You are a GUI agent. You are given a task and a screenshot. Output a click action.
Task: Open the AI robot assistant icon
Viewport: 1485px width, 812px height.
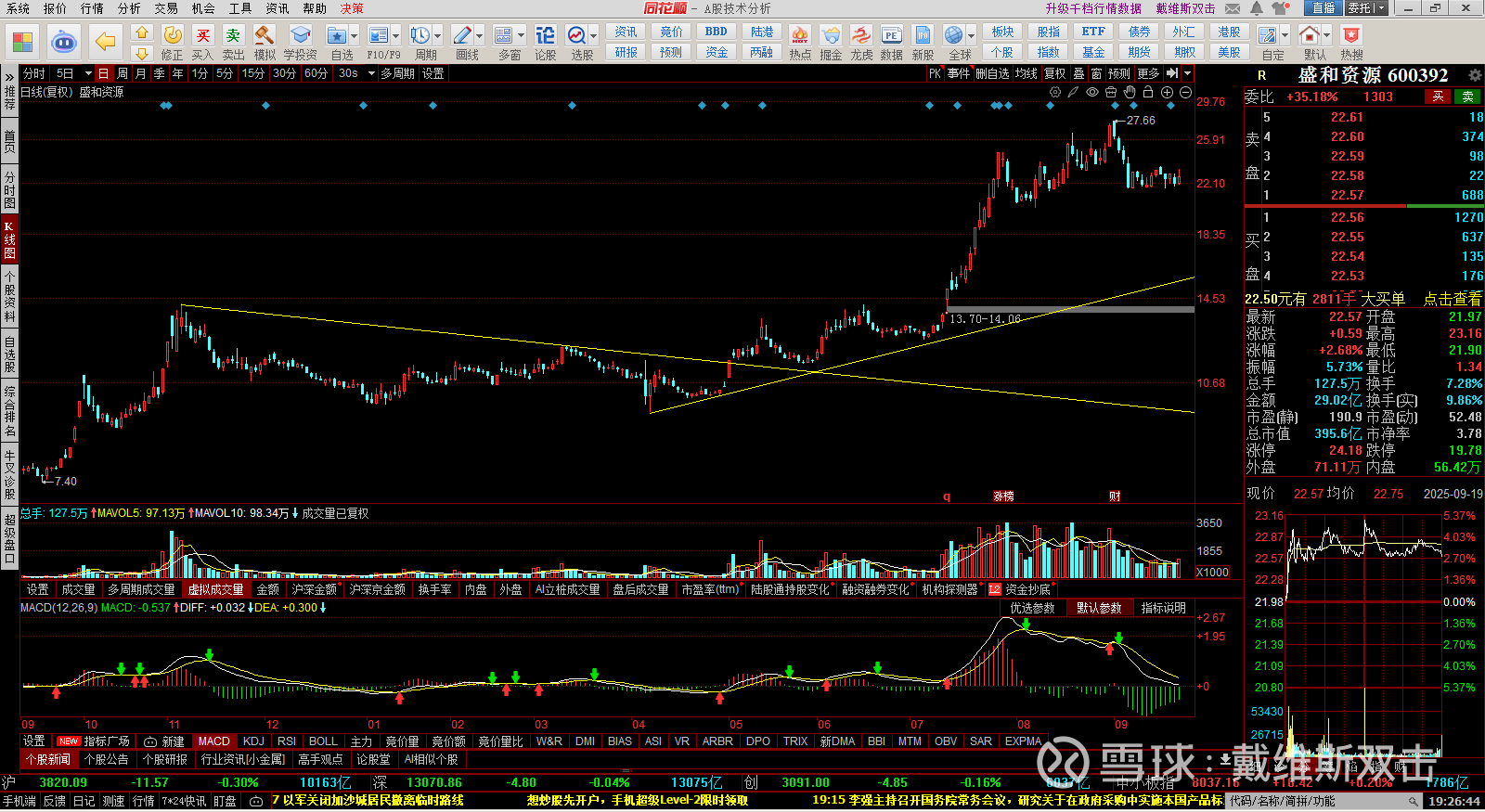tap(64, 42)
